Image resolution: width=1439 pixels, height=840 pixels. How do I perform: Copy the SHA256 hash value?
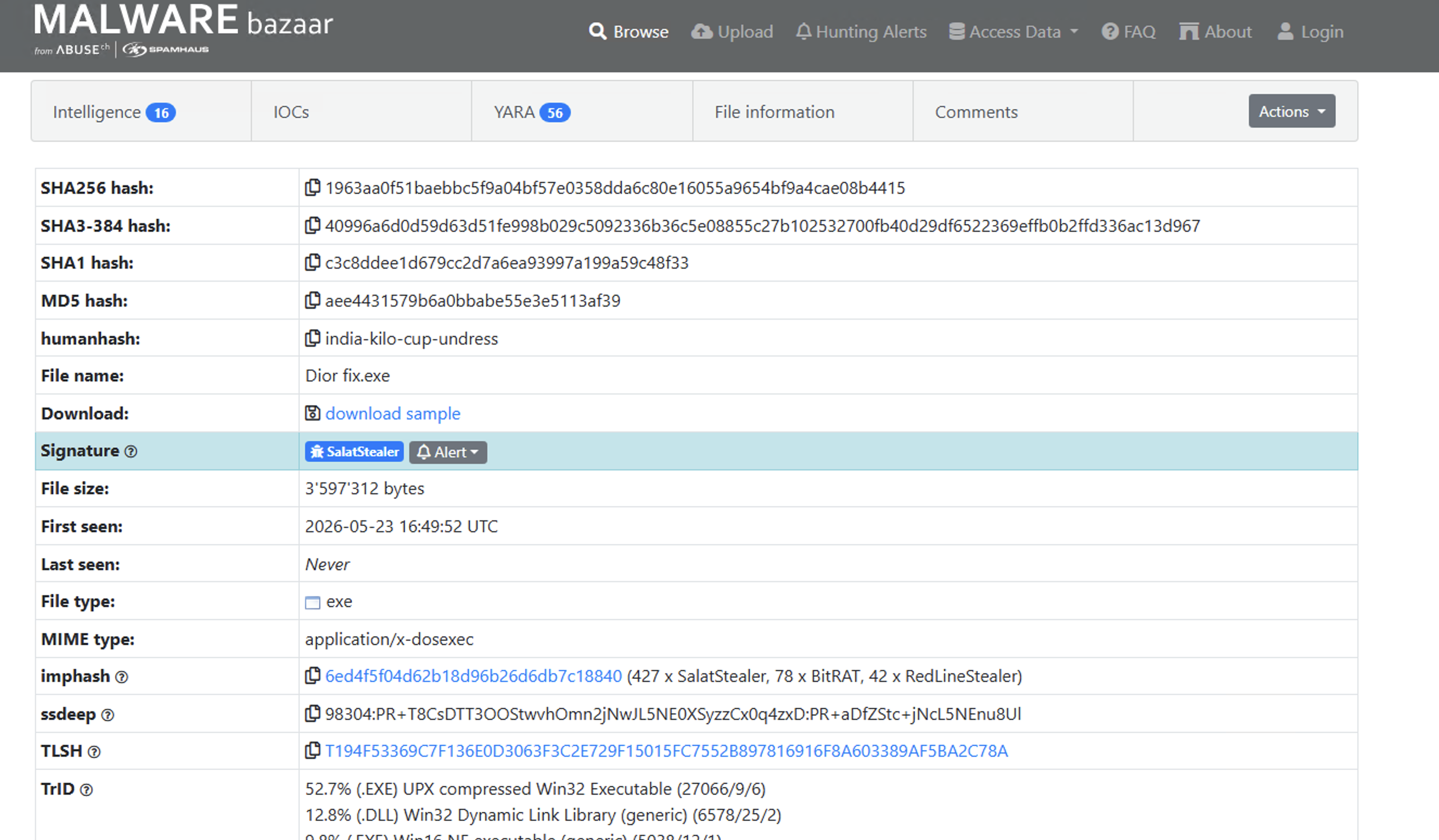pyautogui.click(x=313, y=187)
